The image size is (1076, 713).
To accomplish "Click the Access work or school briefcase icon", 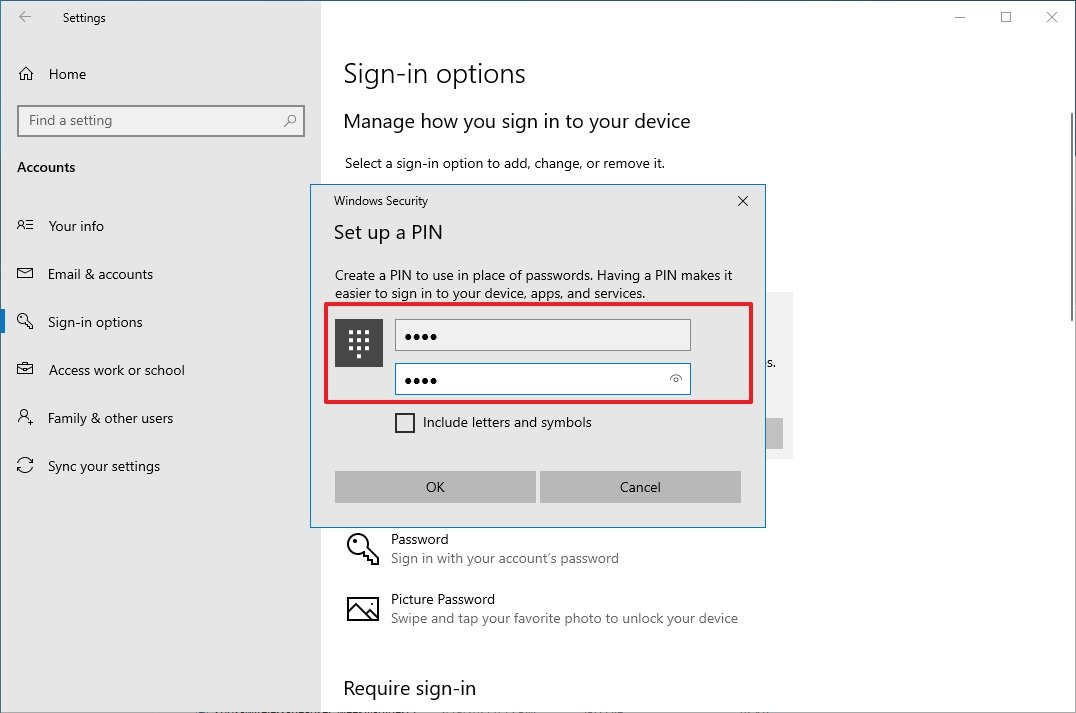I will (26, 370).
